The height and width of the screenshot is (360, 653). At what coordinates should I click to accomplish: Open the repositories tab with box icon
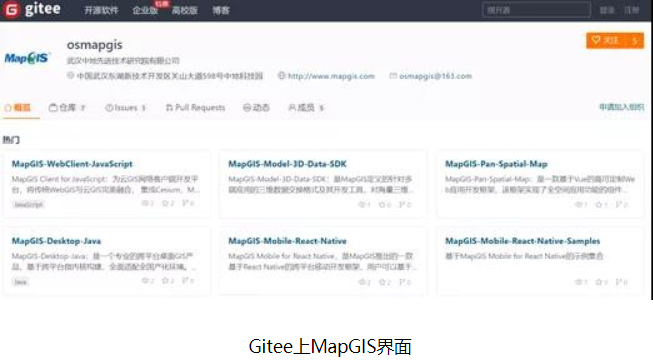click(x=67, y=108)
